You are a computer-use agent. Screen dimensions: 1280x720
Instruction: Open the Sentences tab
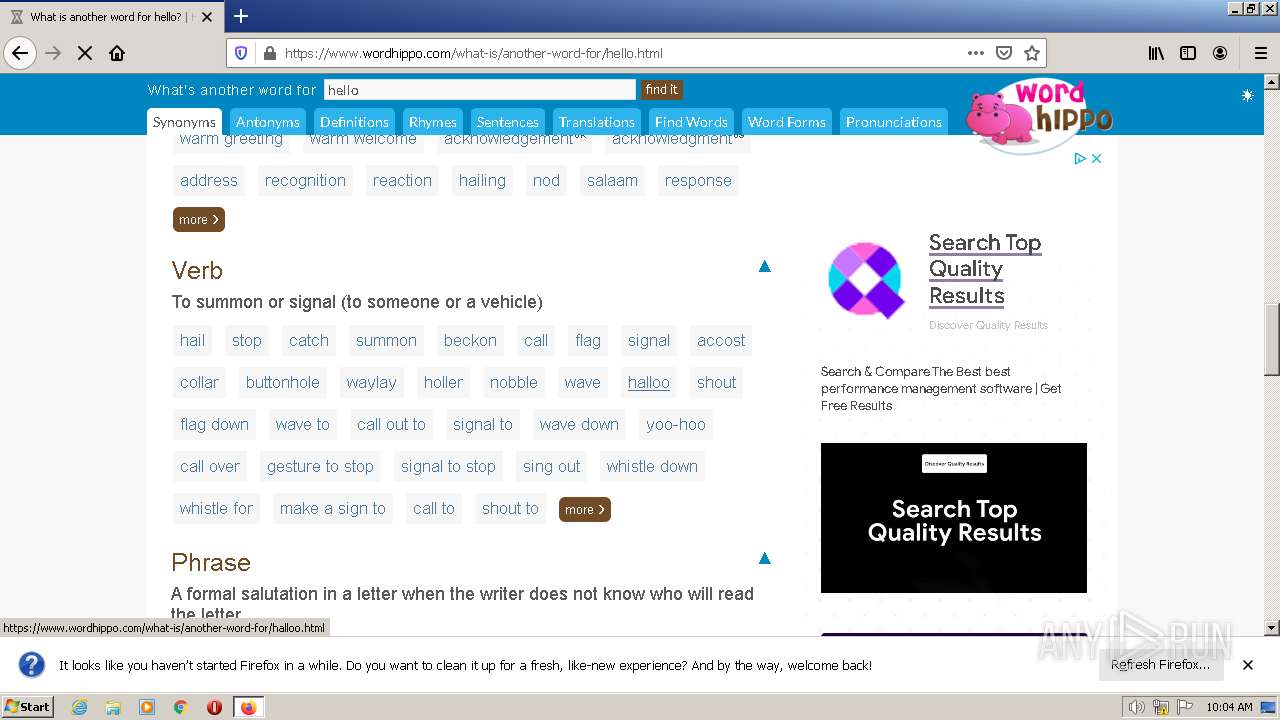[508, 122]
